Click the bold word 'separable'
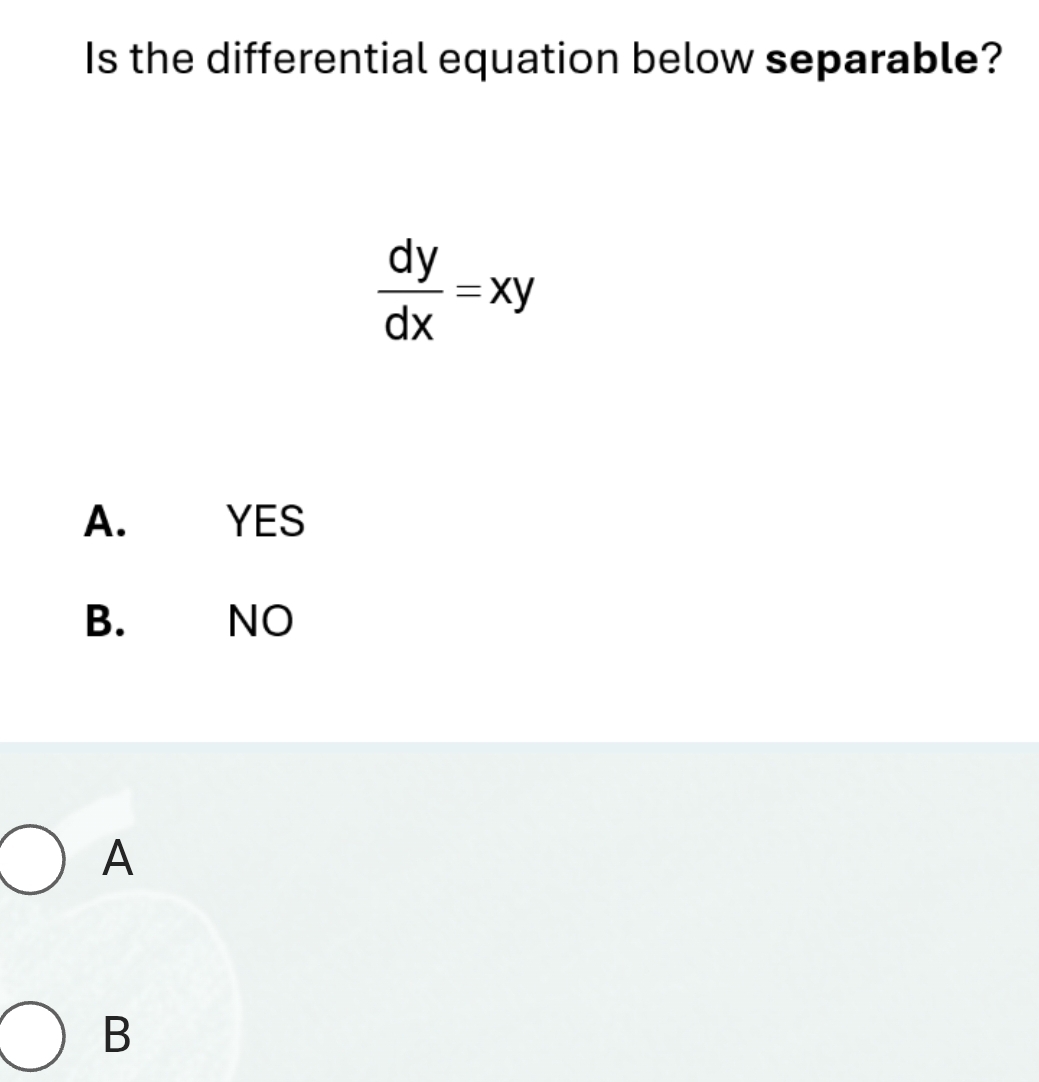Screen dimensions: 1039x1082 click(x=870, y=62)
